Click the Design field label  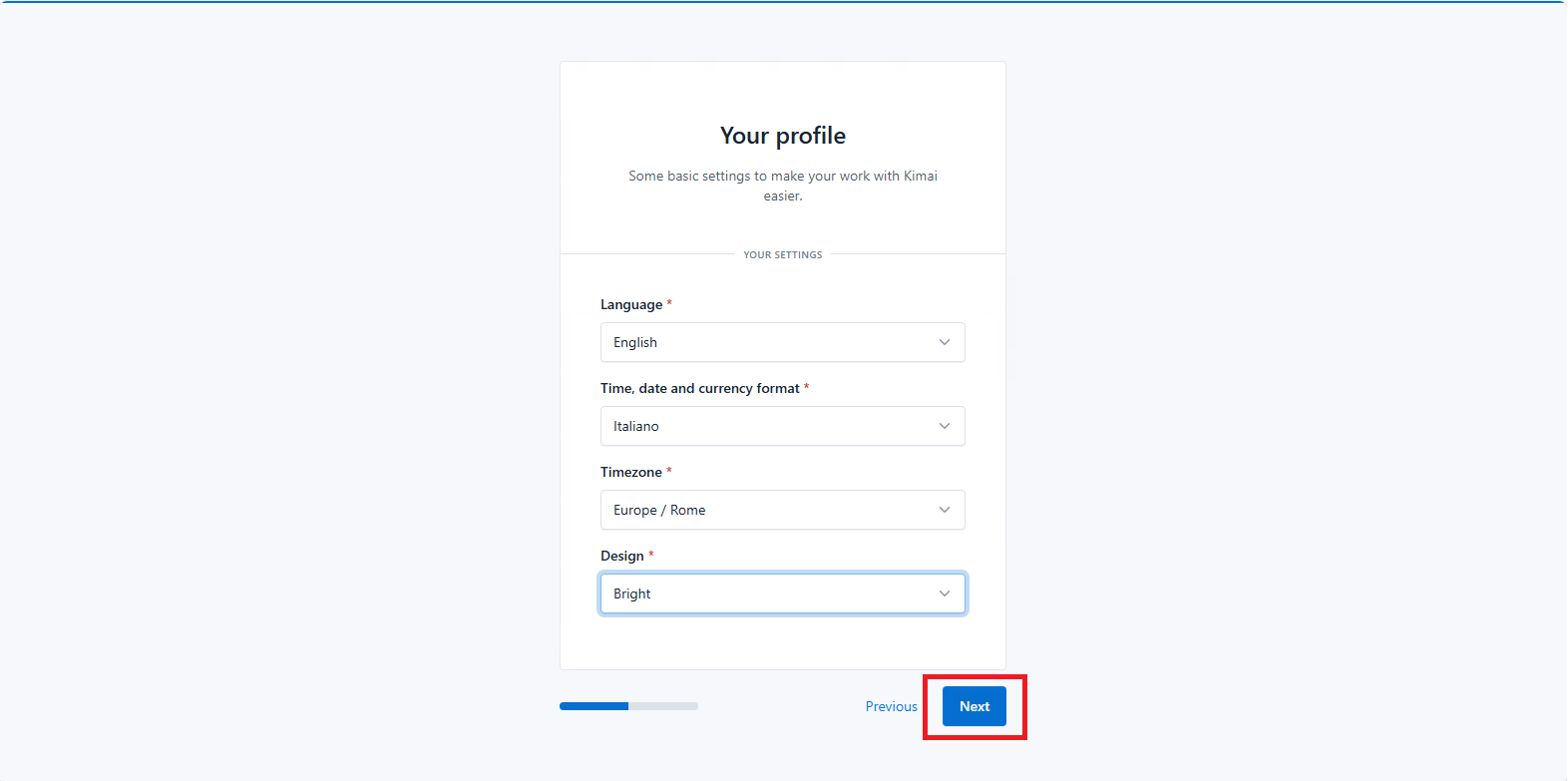pyautogui.click(x=621, y=556)
